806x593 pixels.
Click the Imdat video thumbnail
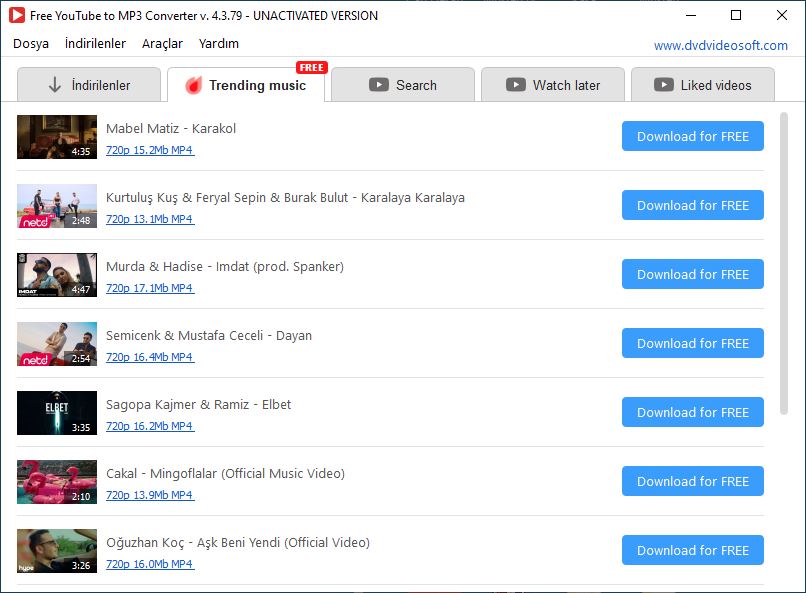point(57,274)
